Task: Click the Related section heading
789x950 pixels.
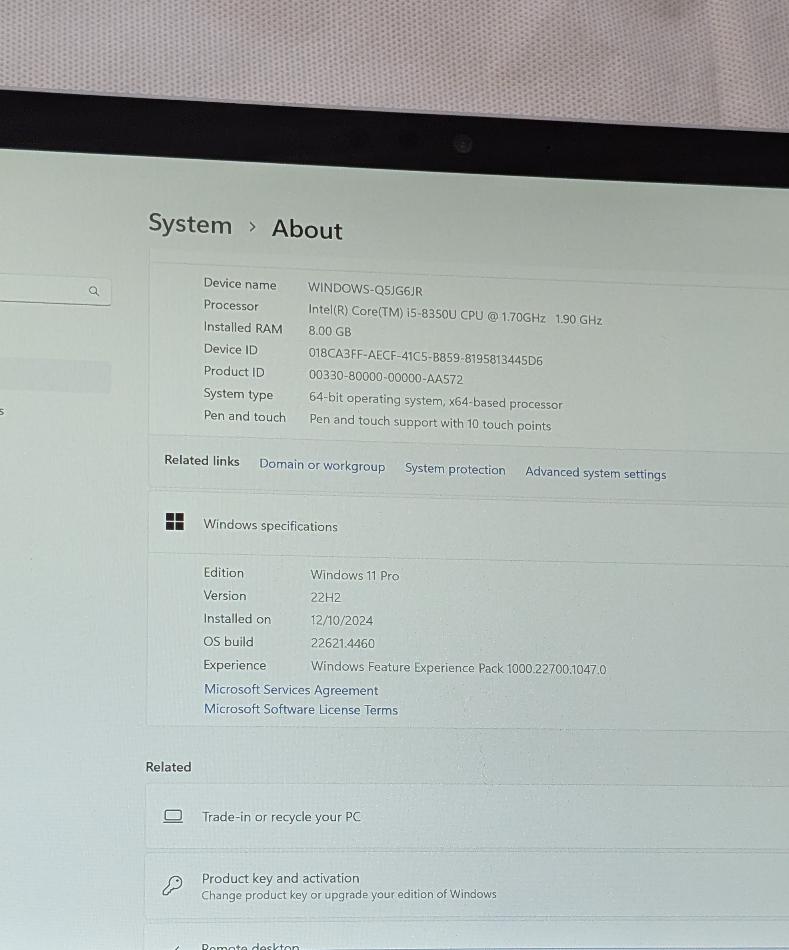Action: point(168,766)
